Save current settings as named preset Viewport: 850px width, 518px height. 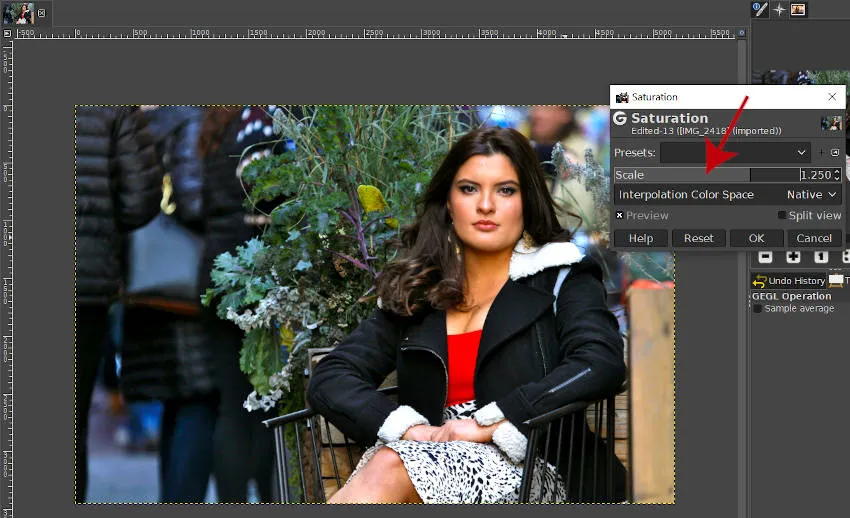pyautogui.click(x=821, y=153)
